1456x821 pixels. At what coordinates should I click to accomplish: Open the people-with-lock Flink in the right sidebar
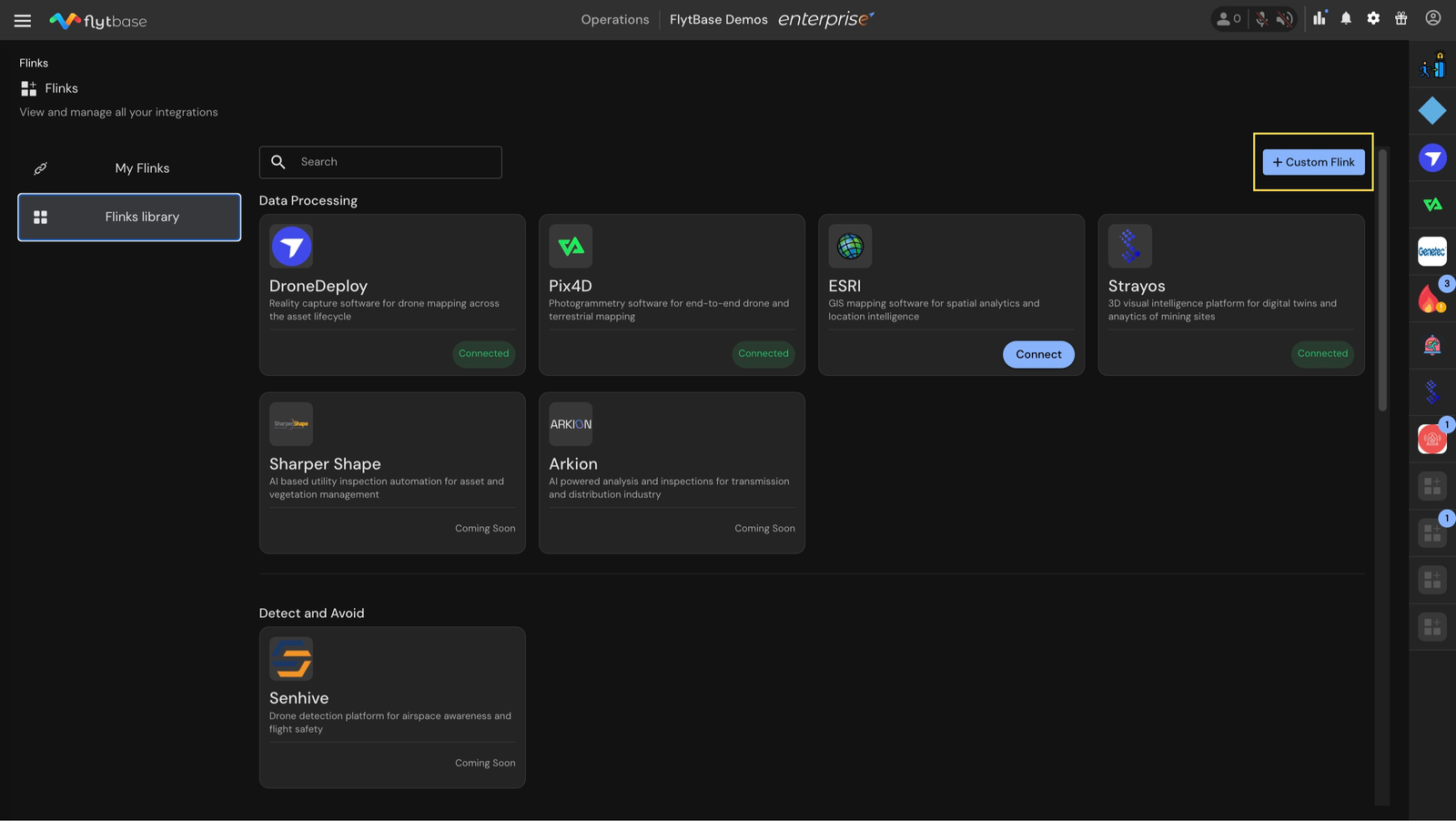pos(1432,65)
